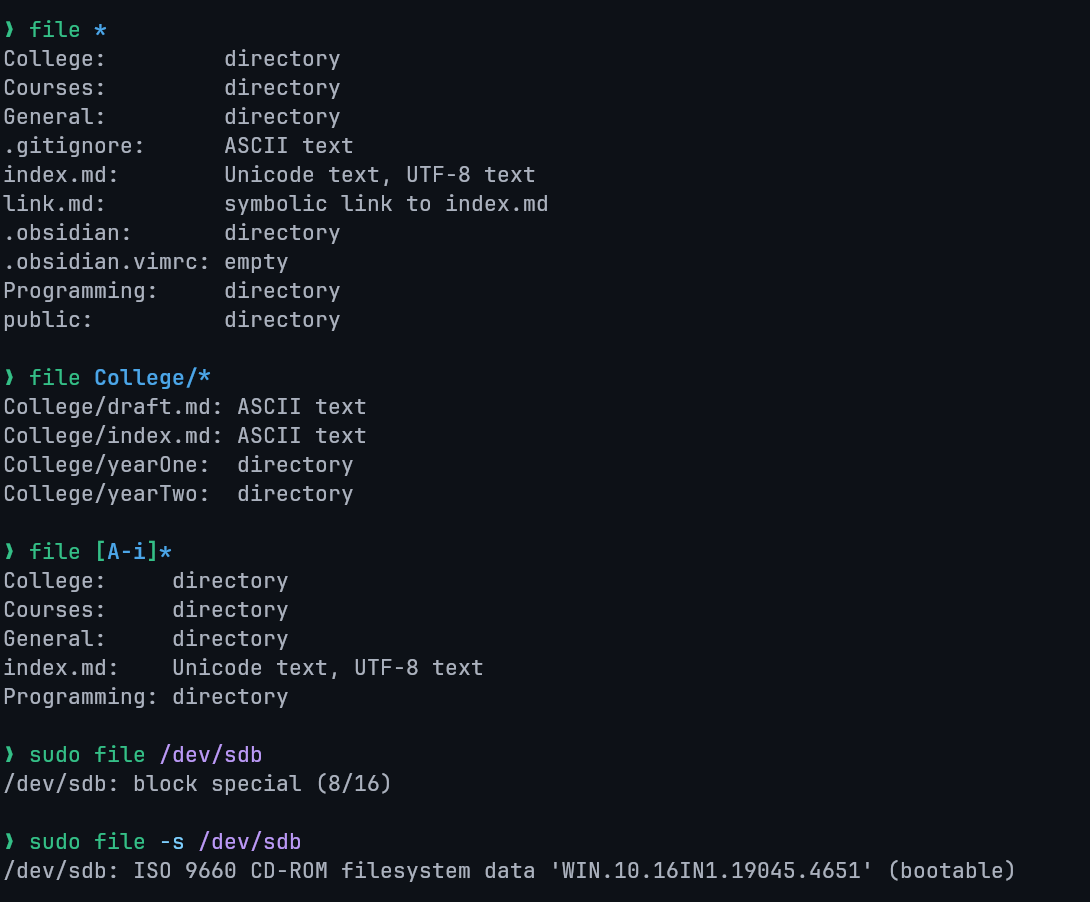
Task: Click the "College/yearTwo:" directory entry
Action: (x=106, y=494)
